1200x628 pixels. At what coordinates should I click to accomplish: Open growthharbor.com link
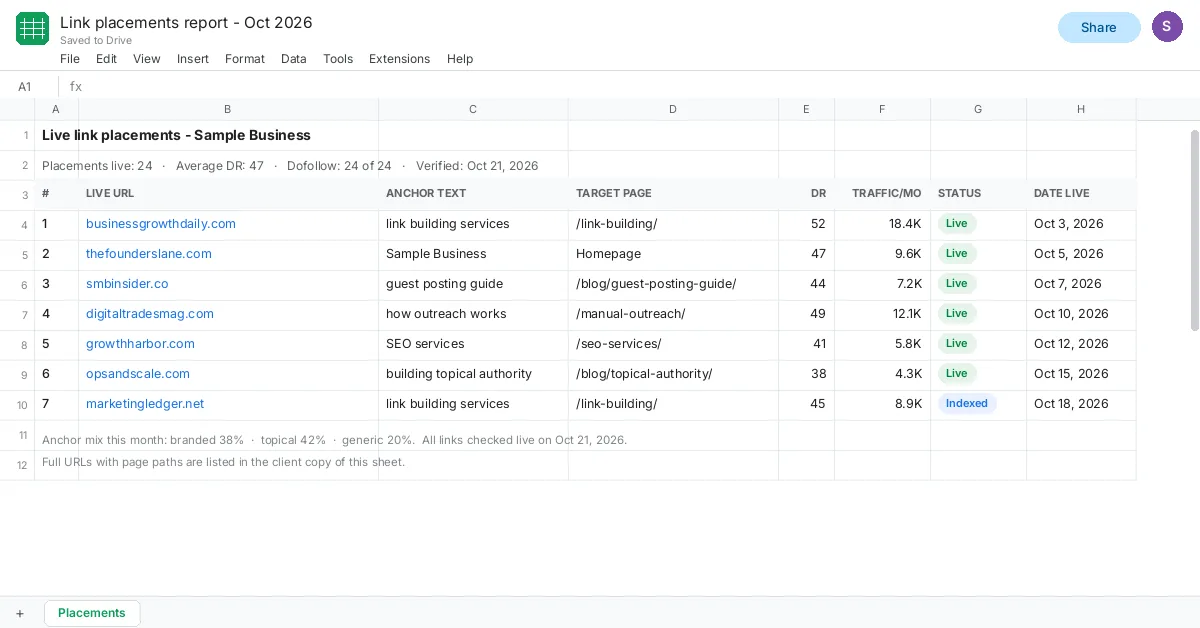pyautogui.click(x=140, y=344)
